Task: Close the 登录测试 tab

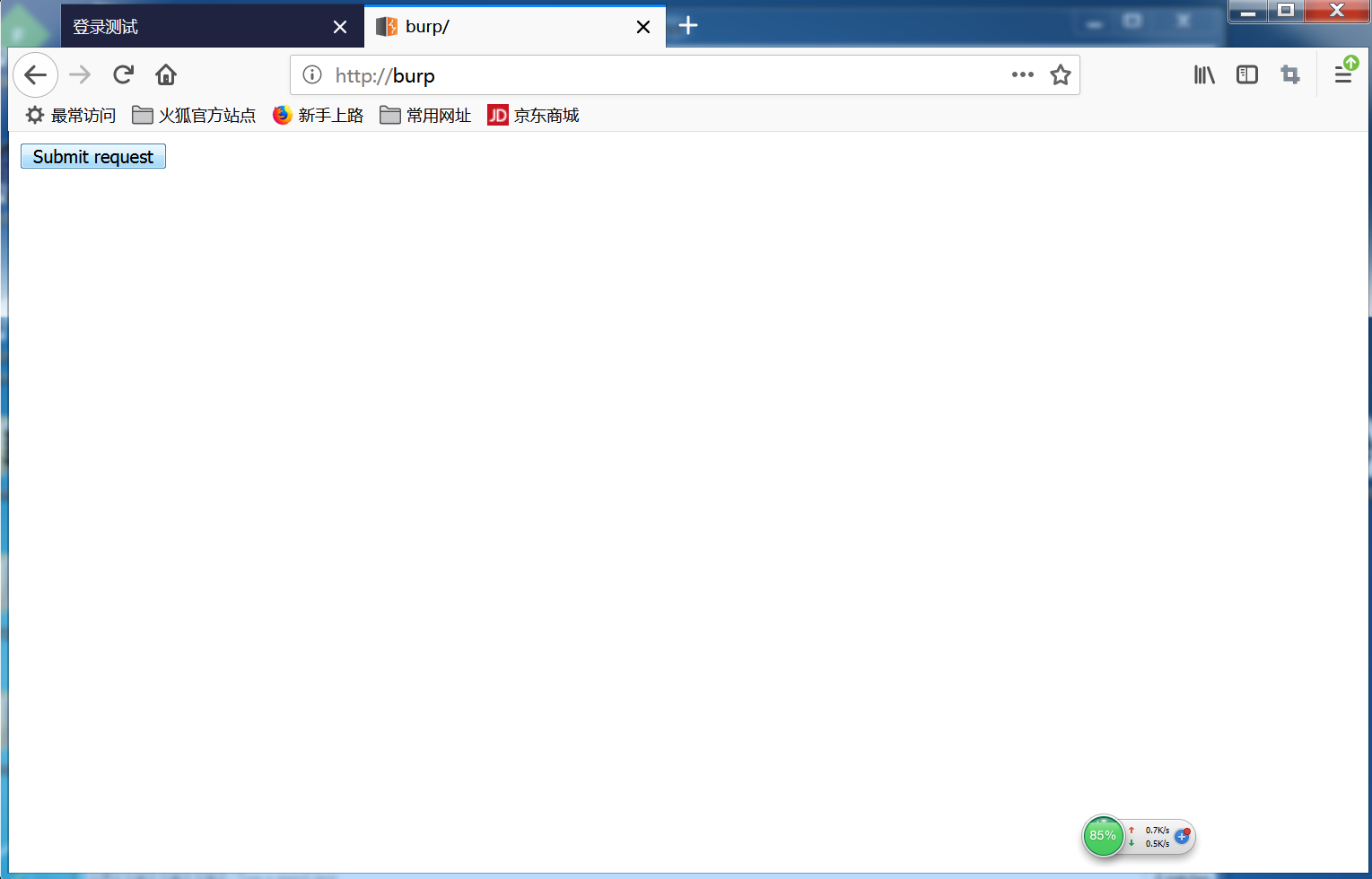Action: [x=340, y=27]
